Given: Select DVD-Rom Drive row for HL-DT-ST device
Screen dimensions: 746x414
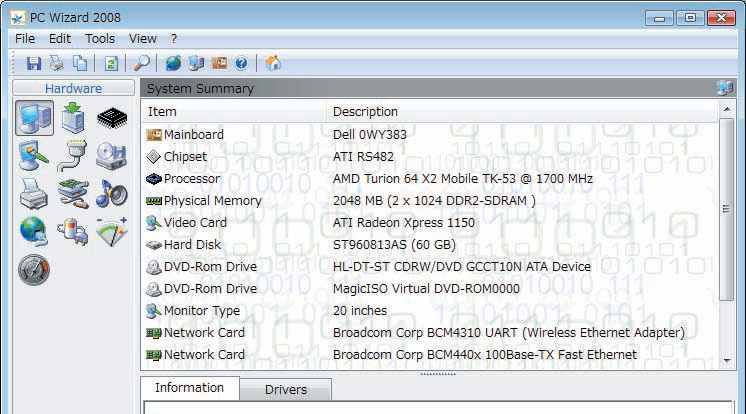Looking at the screenshot, I should (430, 266).
